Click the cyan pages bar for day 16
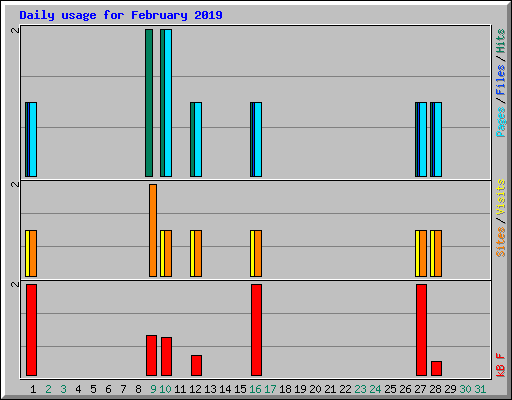512x400 pixels. point(258,139)
